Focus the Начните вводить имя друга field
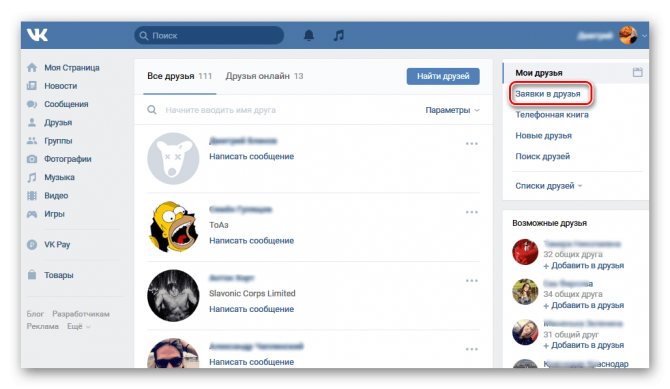The height and width of the screenshot is (389, 670). pos(220,110)
